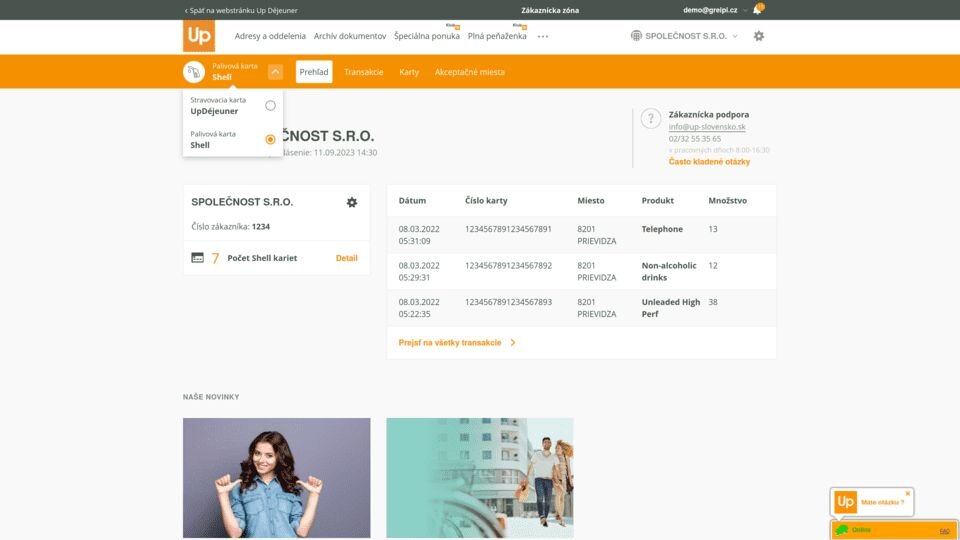Image resolution: width=960 pixels, height=540 pixels.
Task: Click transaction time 05:22:35
Action: [414, 314]
